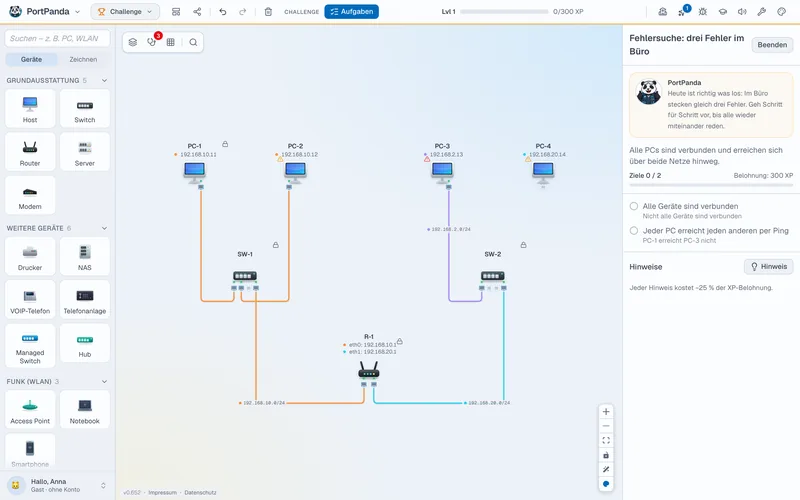The width and height of the screenshot is (800, 500).
Task: Click the cloud save icon in header
Action: 662,11
